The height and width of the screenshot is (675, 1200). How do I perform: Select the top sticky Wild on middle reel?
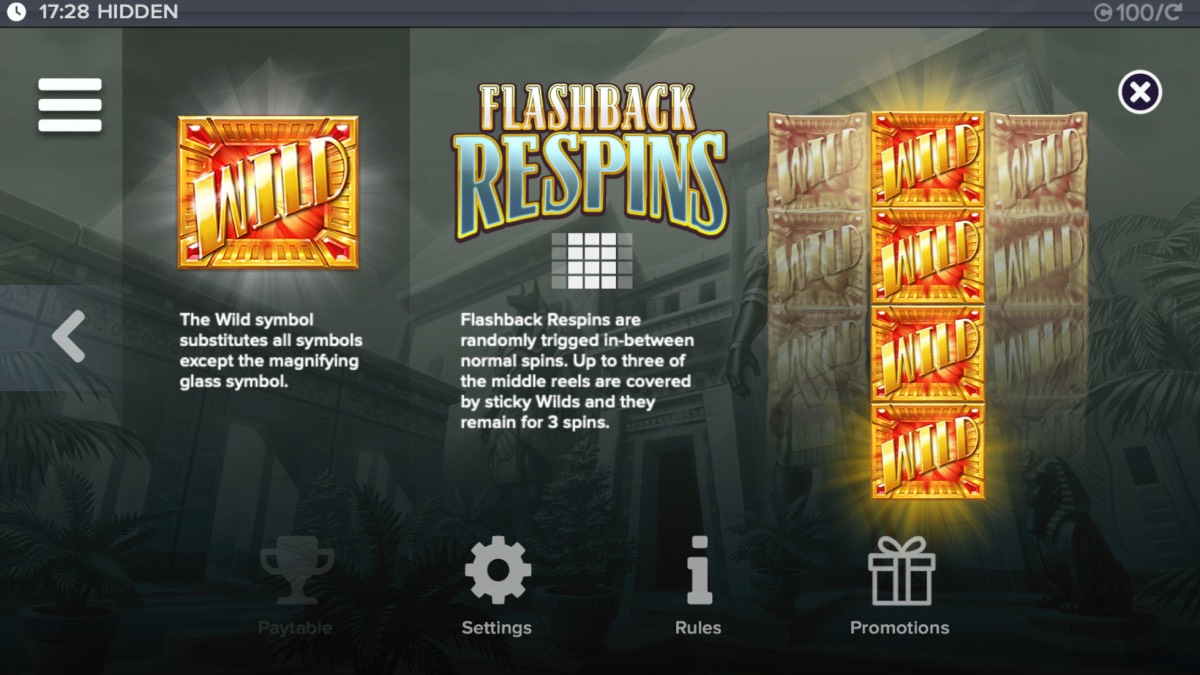click(x=928, y=160)
